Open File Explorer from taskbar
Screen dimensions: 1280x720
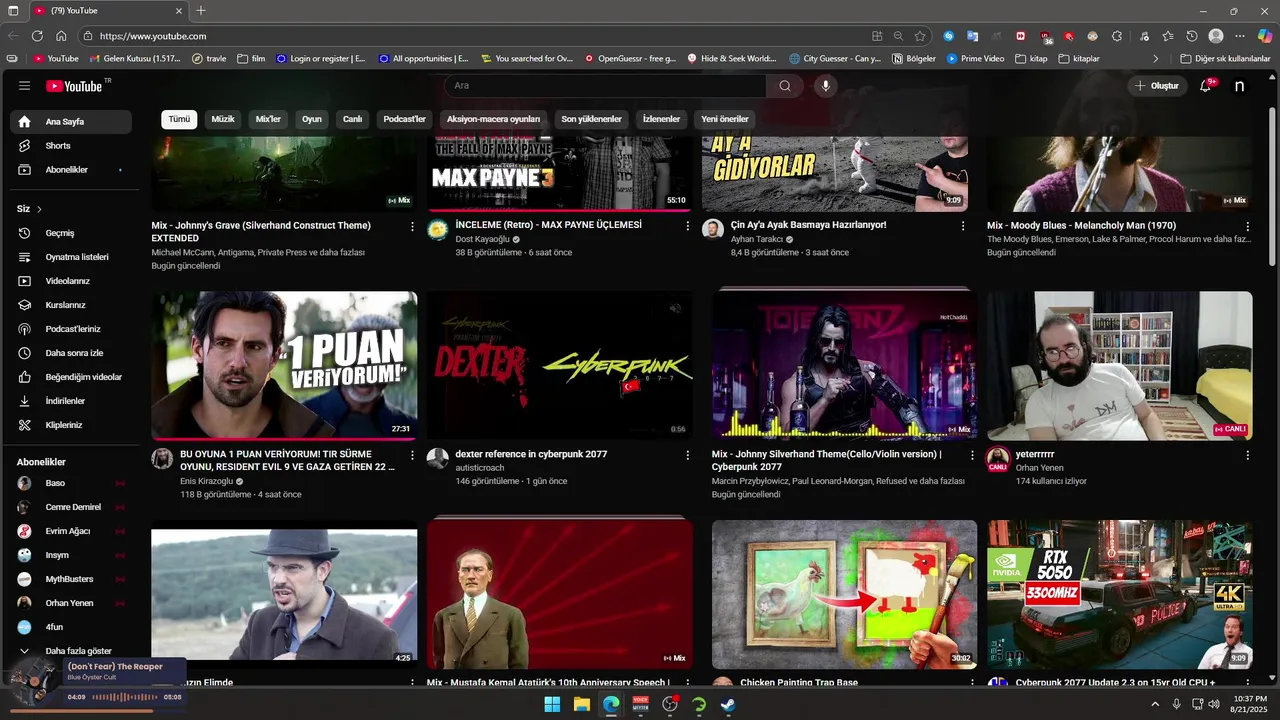click(x=582, y=704)
